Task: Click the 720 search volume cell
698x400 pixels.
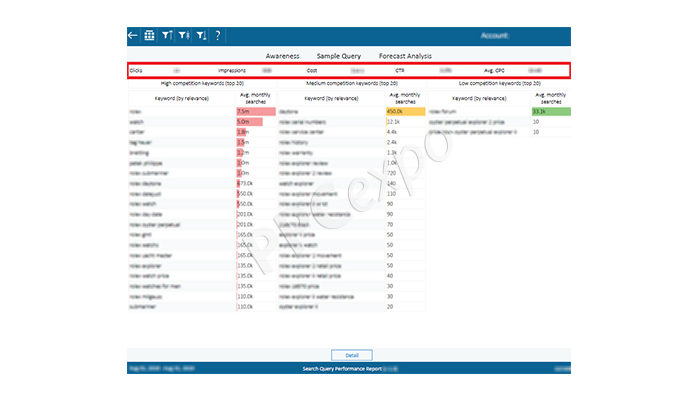Action: click(x=406, y=173)
